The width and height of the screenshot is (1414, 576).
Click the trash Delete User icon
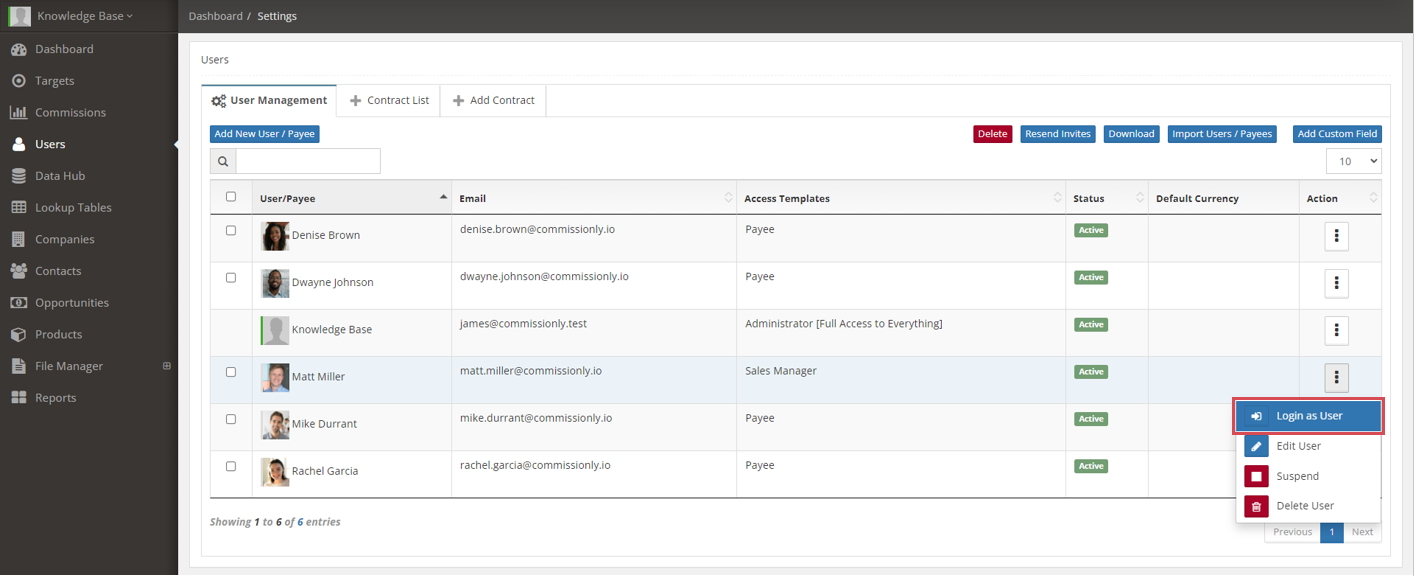(1256, 506)
